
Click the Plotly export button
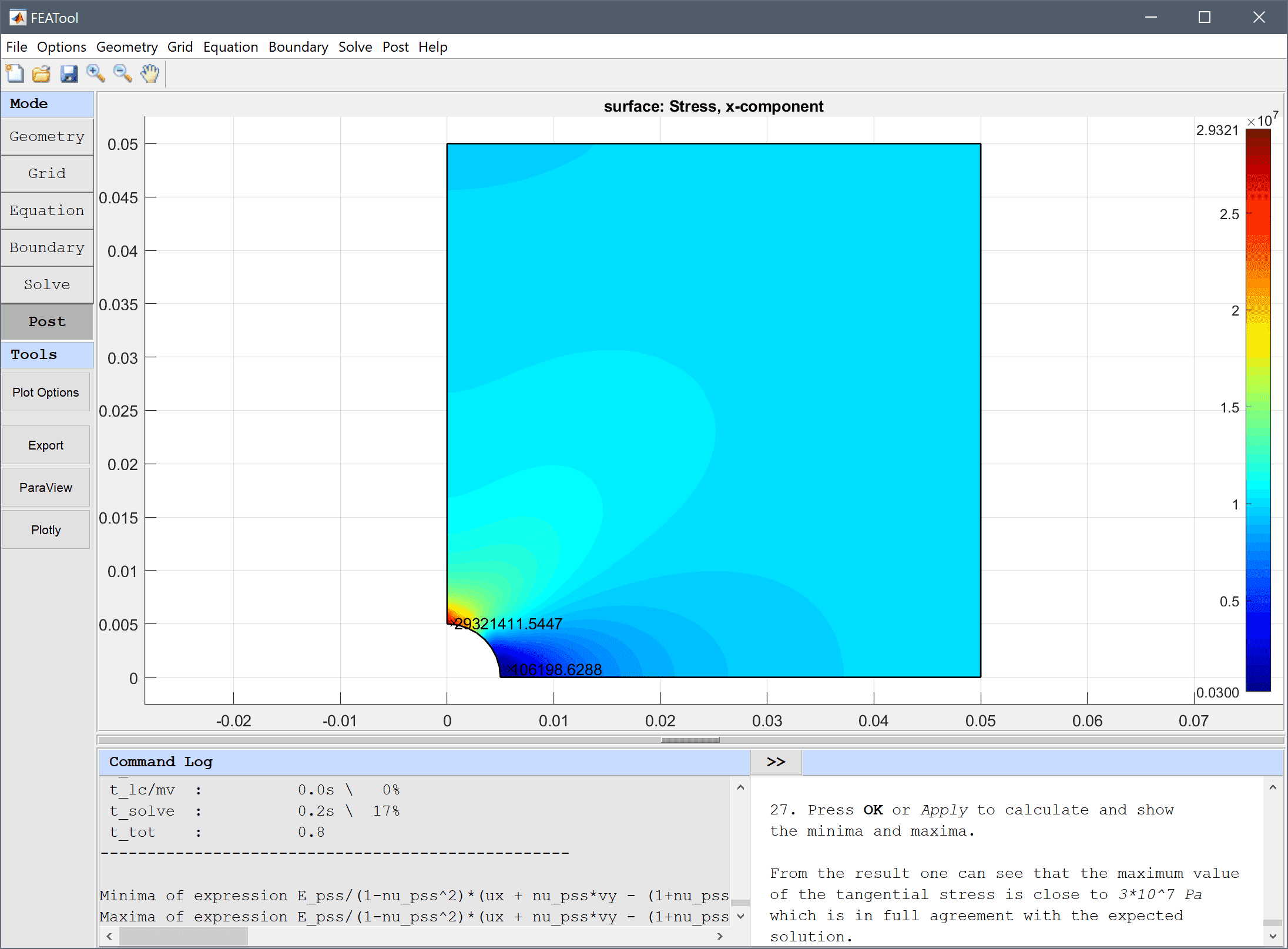click(46, 529)
